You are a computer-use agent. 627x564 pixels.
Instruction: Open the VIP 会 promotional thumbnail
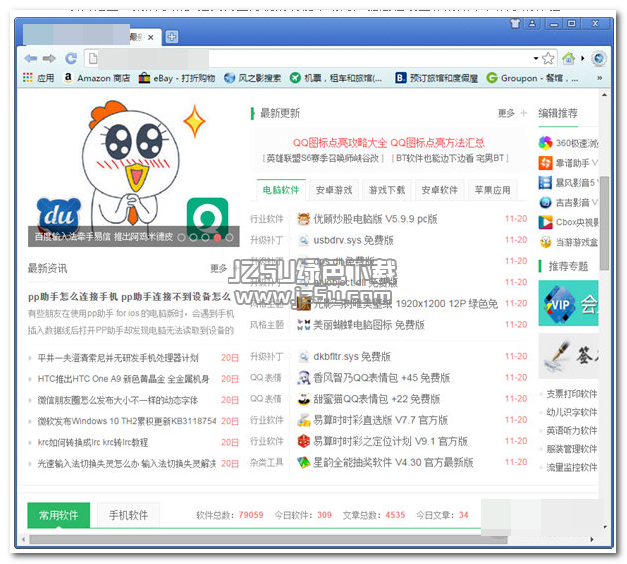pyautogui.click(x=568, y=303)
